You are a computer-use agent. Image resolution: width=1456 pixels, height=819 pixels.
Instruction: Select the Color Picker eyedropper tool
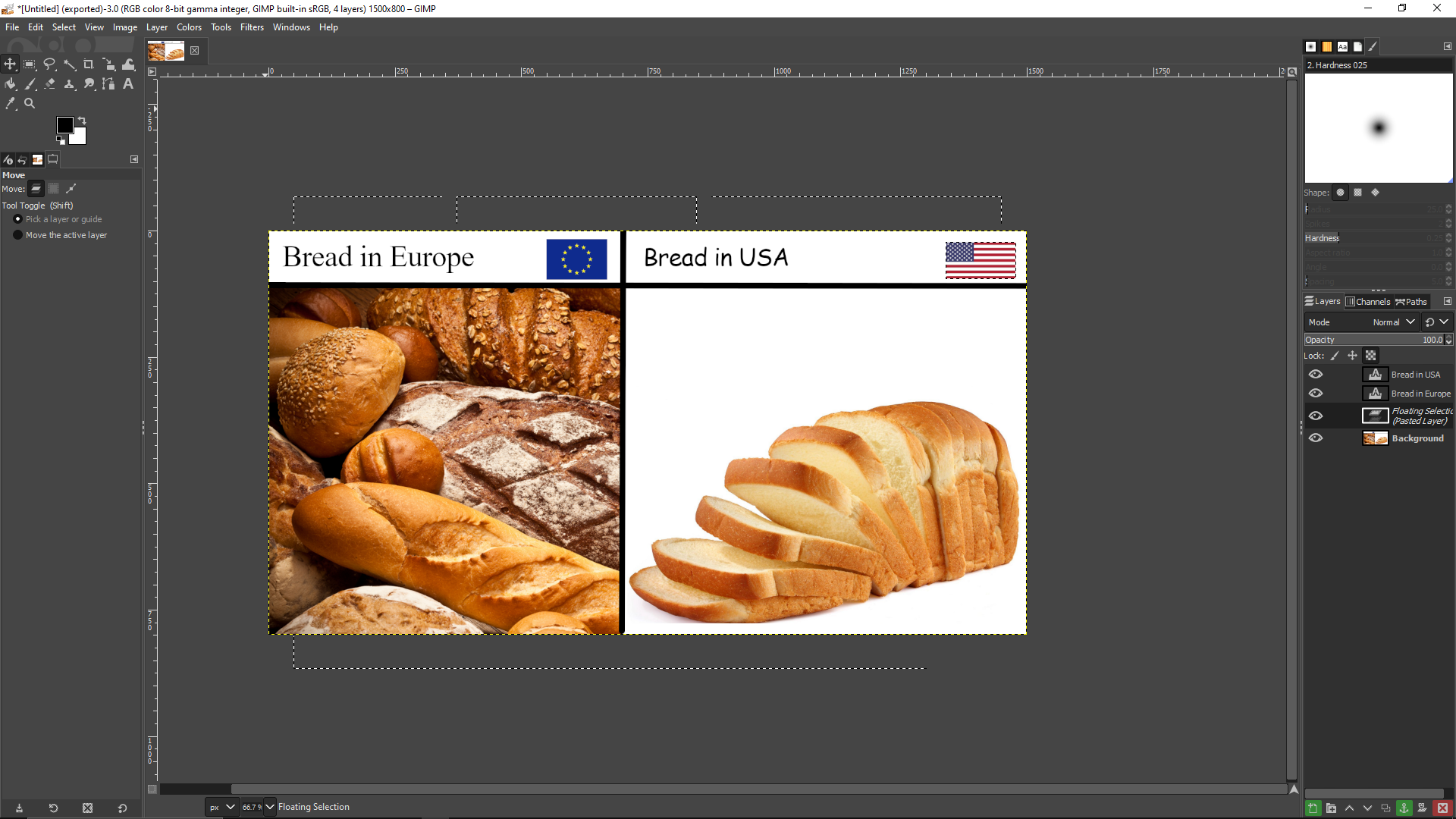(x=10, y=103)
